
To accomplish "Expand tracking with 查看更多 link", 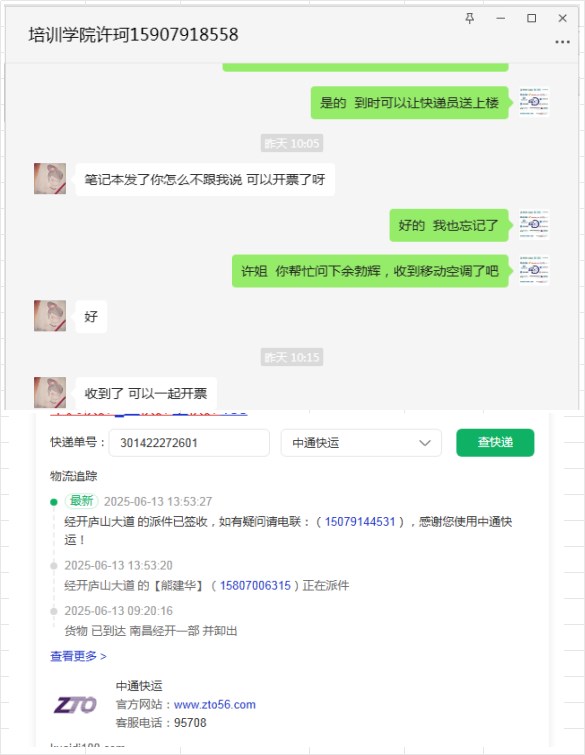I will click(78, 656).
